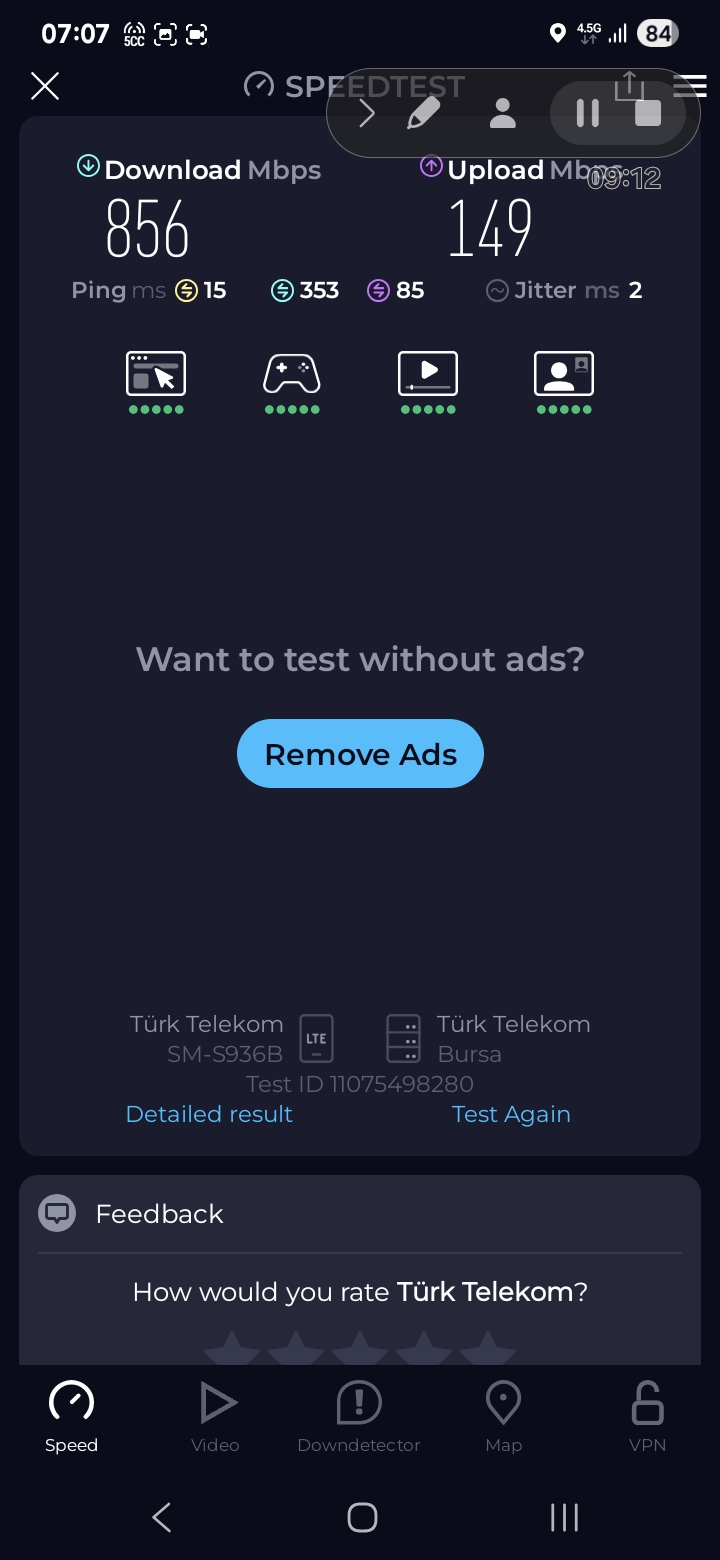Screen dimensions: 720x1560
Task: Click the Remove Ads button
Action: [360, 754]
